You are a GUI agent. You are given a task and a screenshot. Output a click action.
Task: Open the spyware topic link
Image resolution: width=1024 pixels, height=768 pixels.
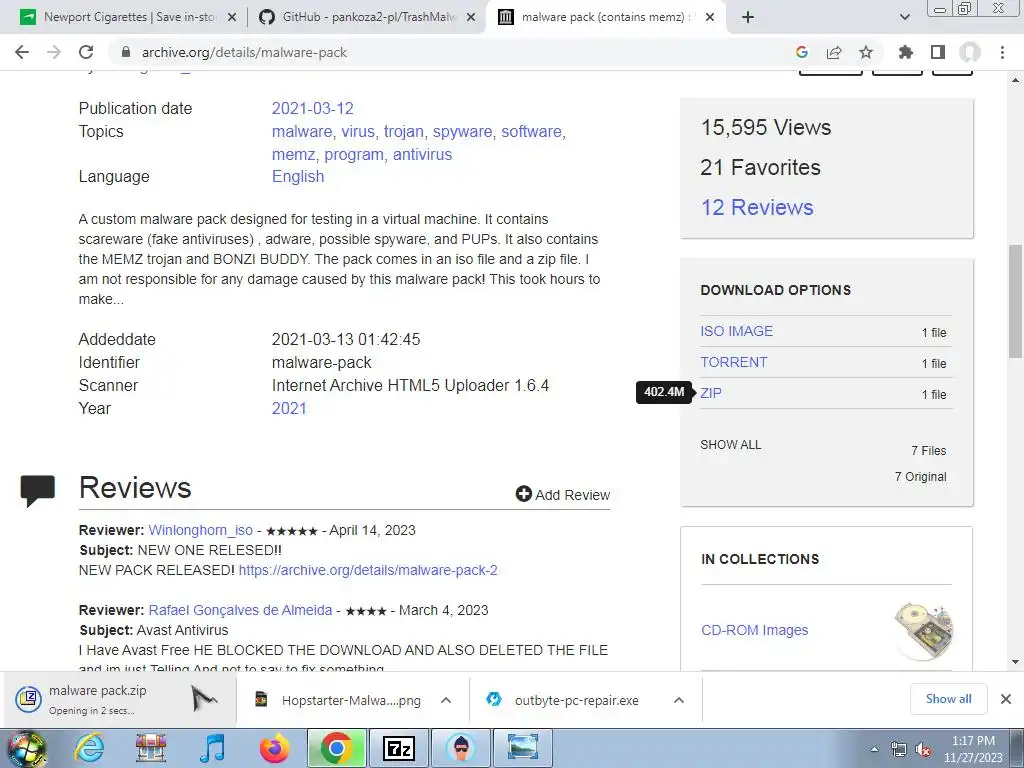tap(462, 131)
